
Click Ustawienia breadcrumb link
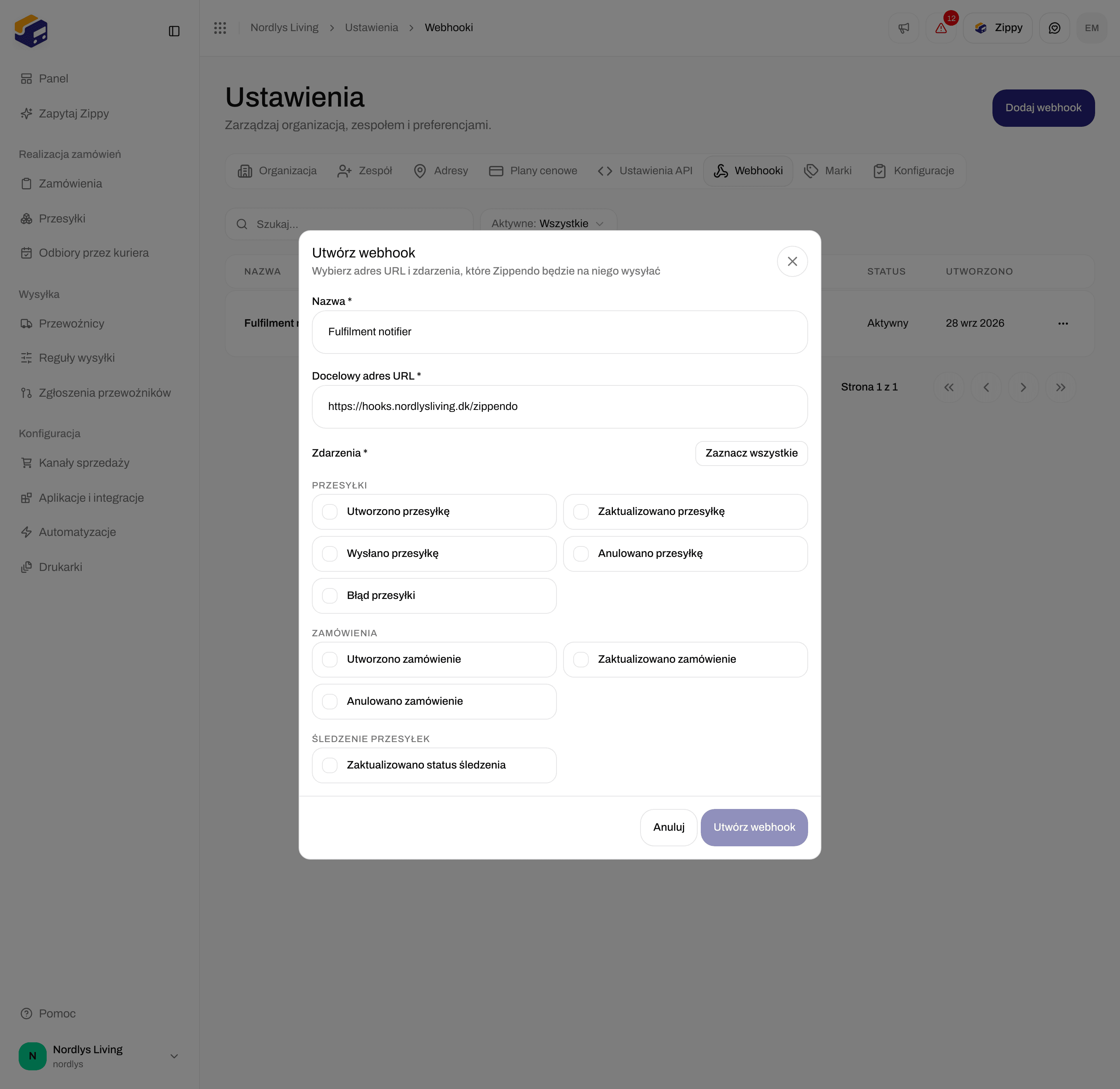[x=371, y=28]
